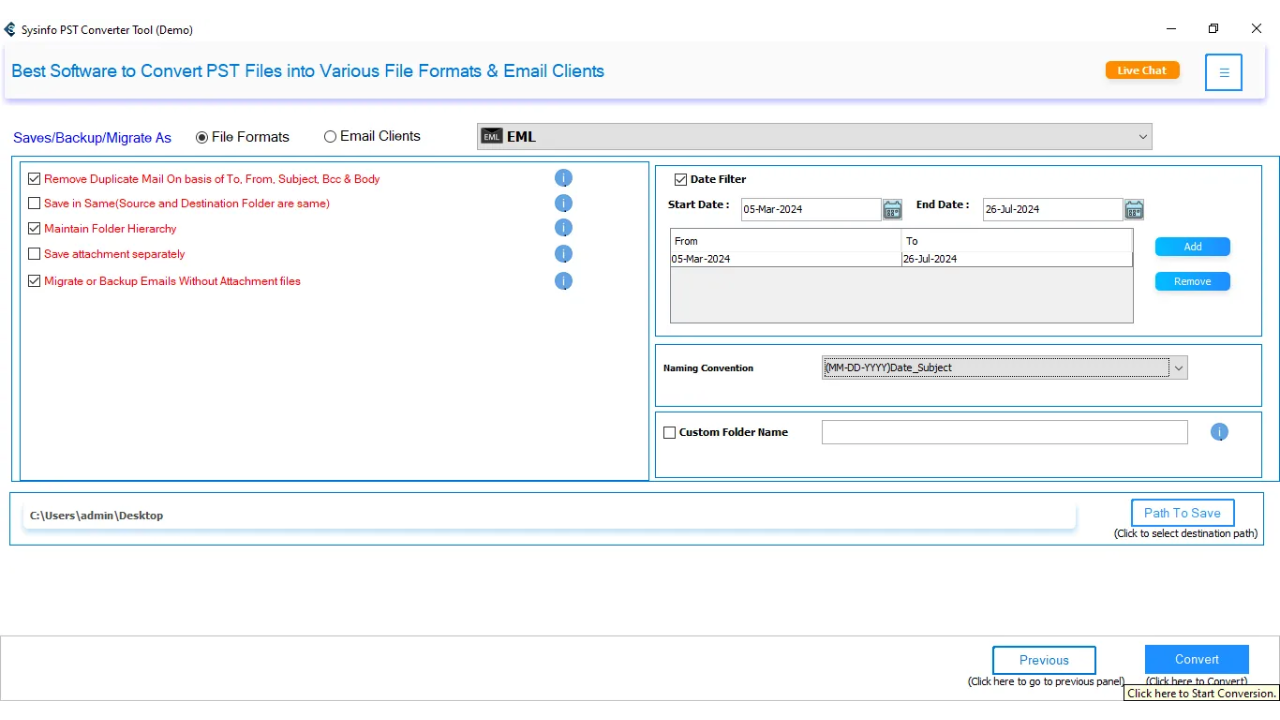The image size is (1280, 720).
Task: Go back with the Previous button
Action: point(1044,660)
